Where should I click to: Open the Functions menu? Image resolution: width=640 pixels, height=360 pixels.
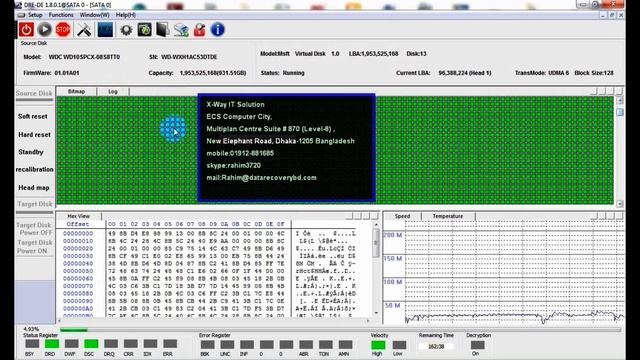coord(61,15)
